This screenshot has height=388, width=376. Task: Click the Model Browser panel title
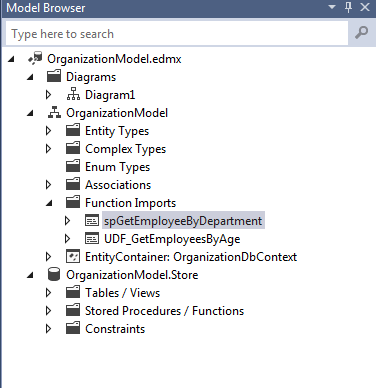pos(46,8)
